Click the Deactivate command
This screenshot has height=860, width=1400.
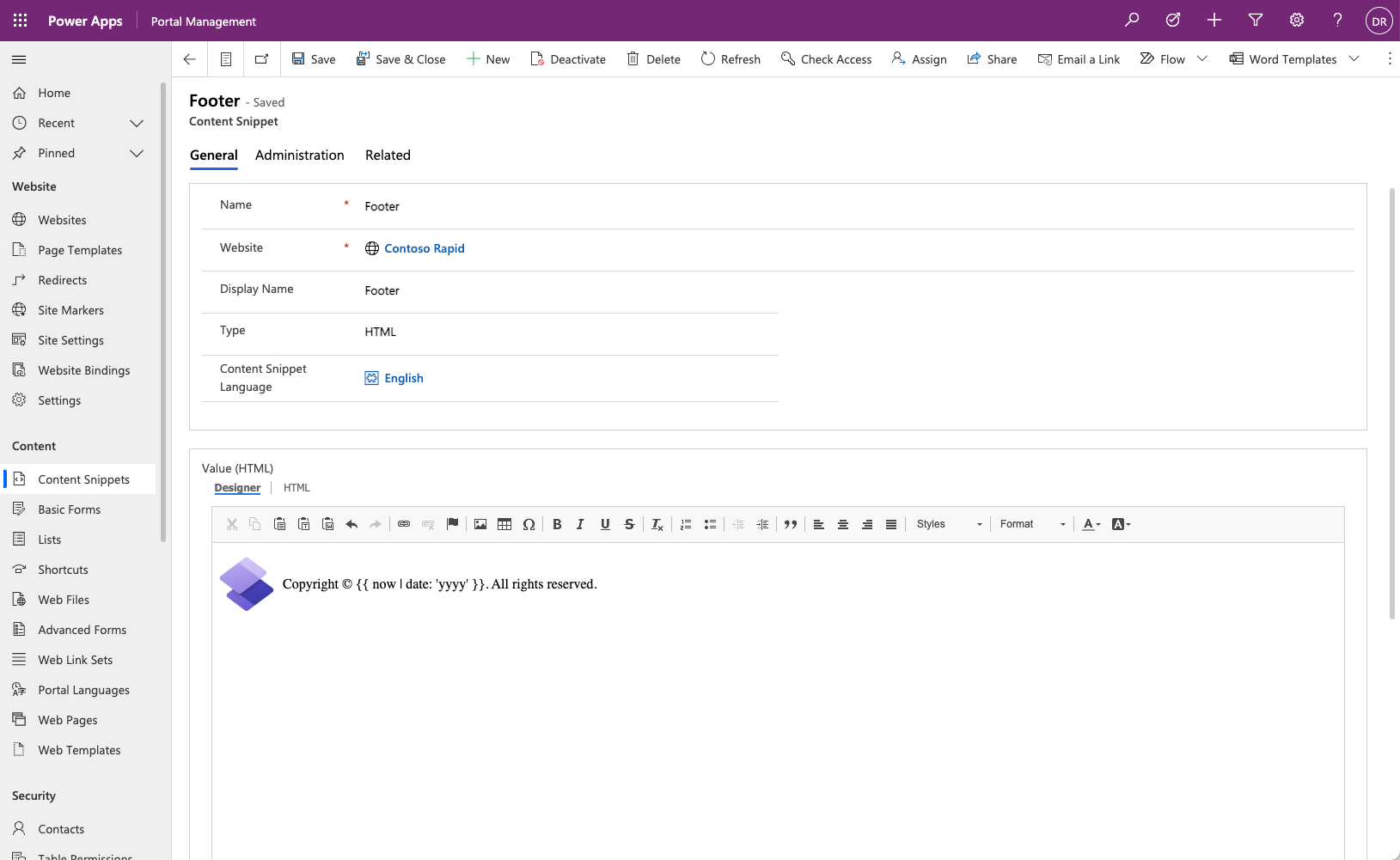[568, 59]
